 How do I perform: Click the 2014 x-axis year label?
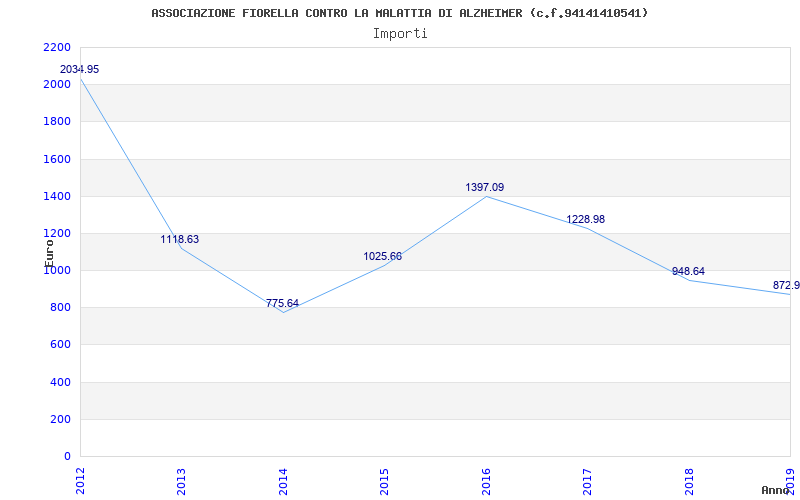coord(283,481)
